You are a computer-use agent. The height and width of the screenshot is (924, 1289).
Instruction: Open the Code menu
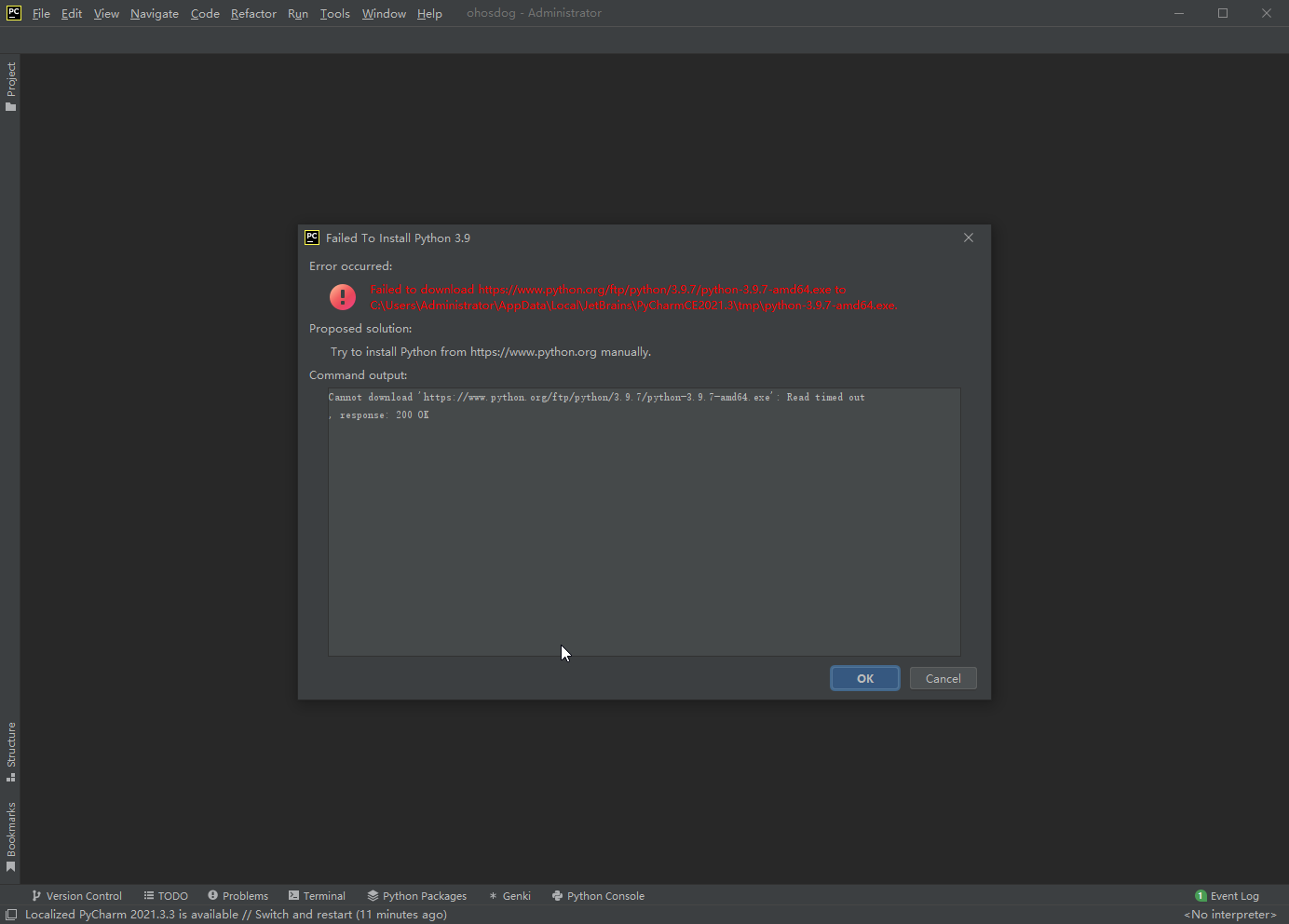[205, 13]
